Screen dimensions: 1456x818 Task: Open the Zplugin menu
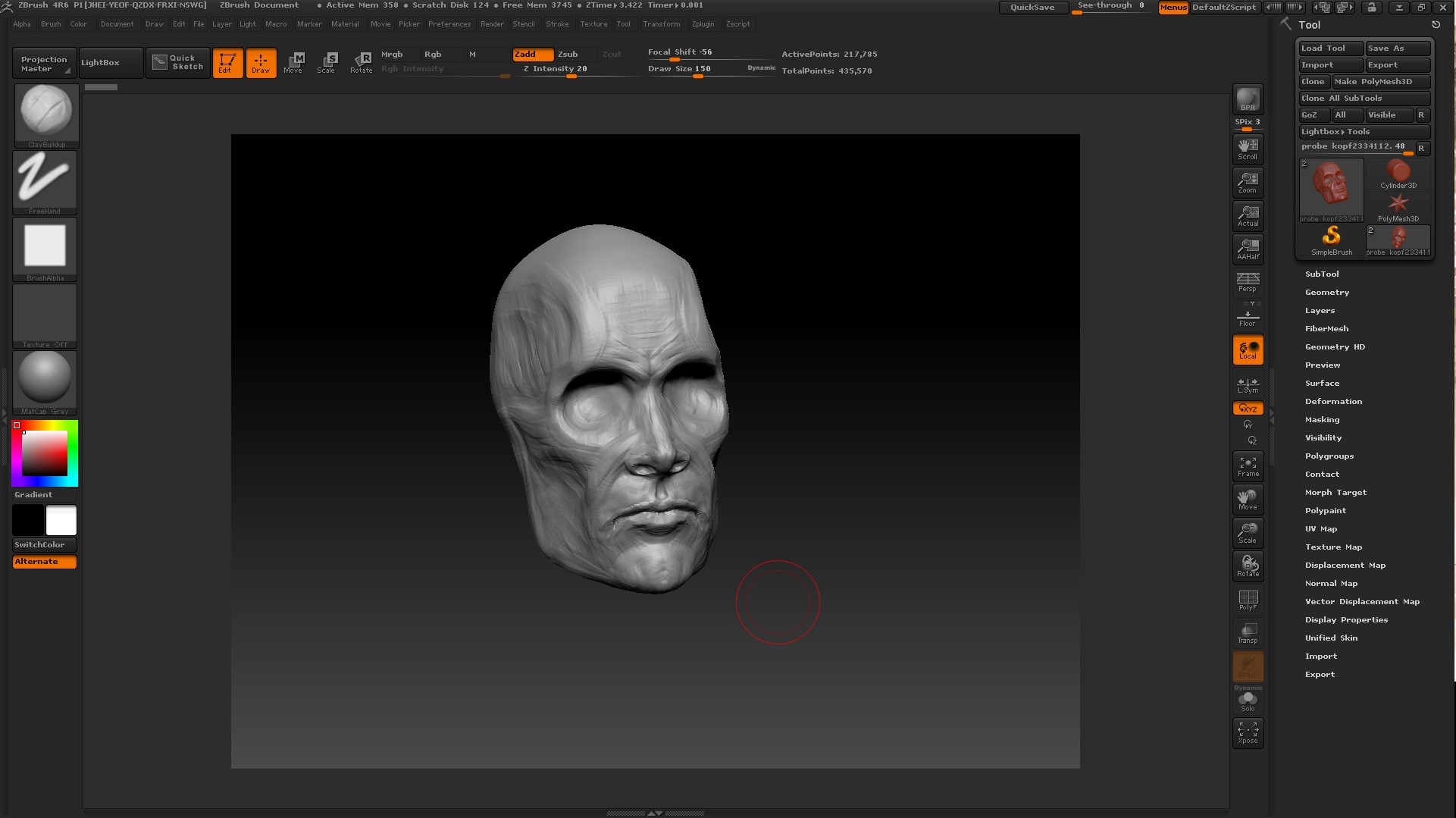703,24
